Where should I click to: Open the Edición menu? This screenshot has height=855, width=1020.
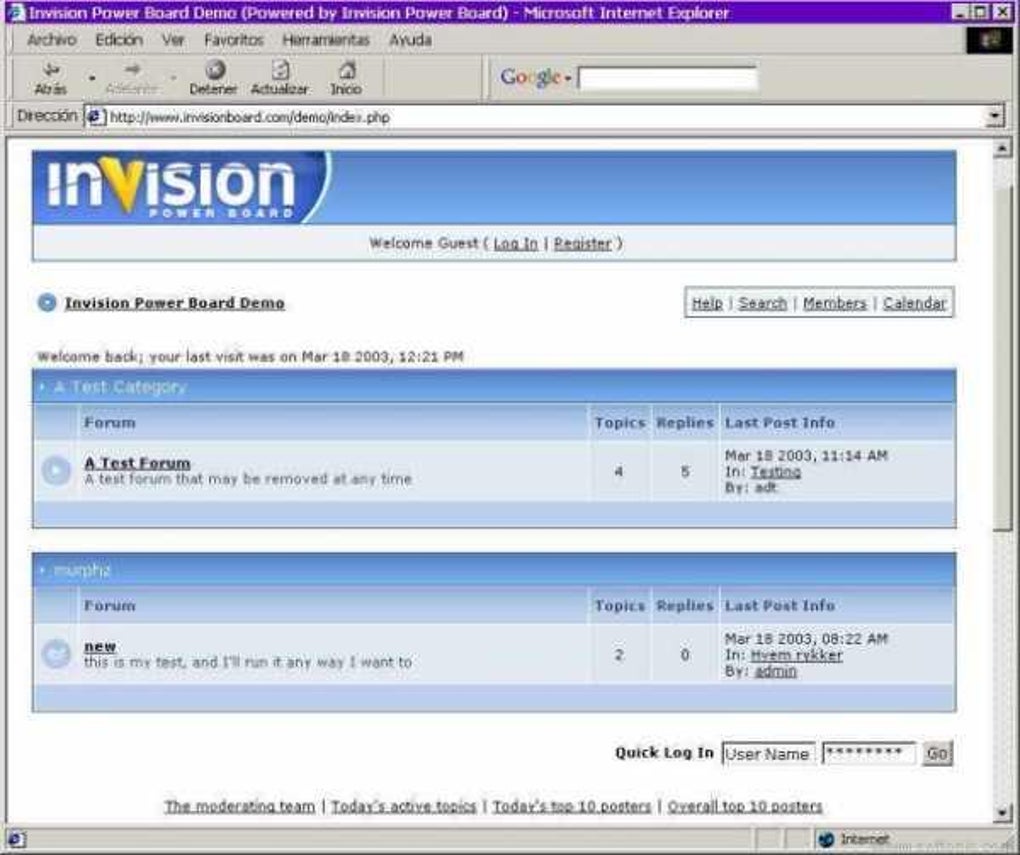click(x=119, y=40)
